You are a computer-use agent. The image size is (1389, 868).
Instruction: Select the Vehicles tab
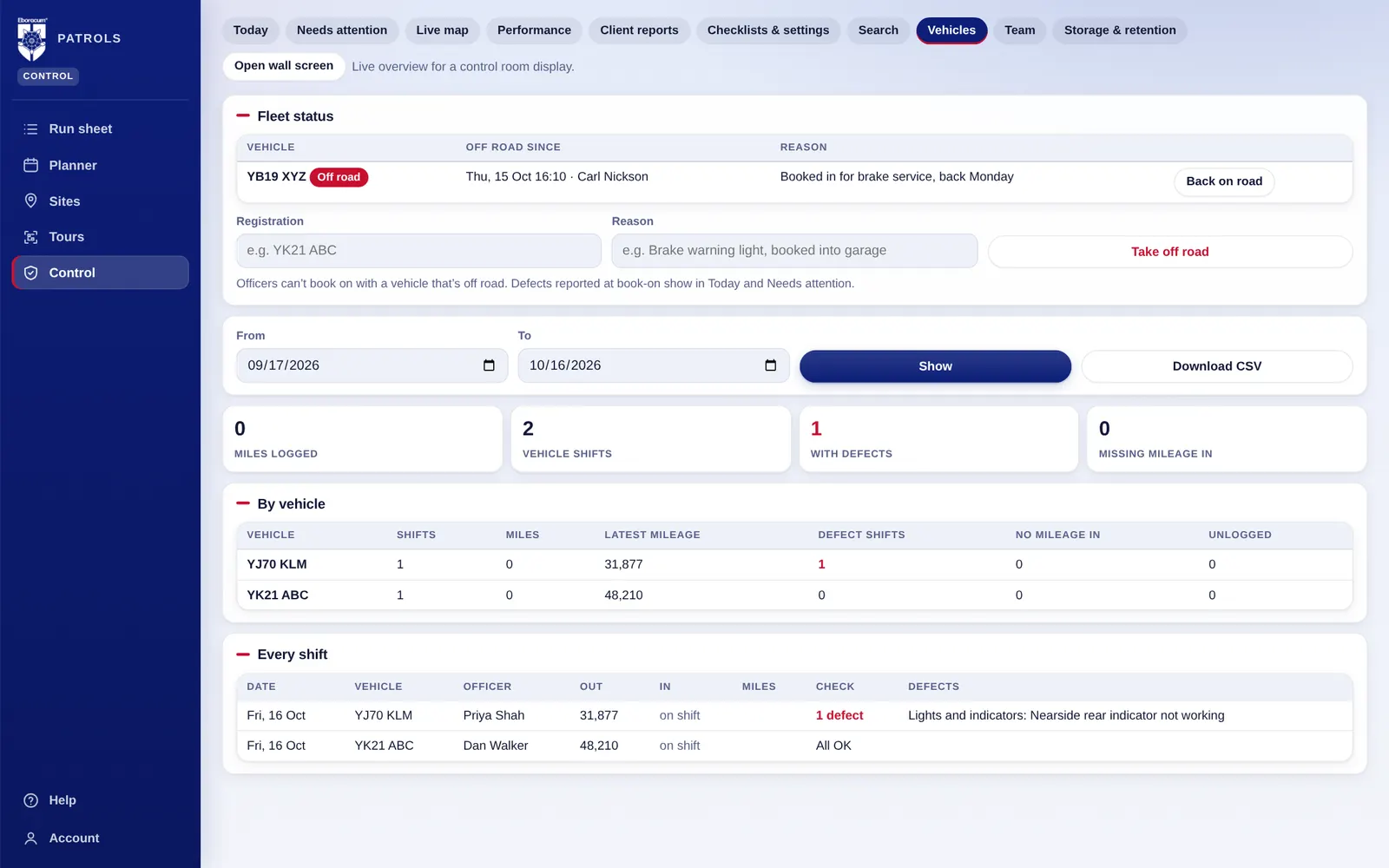[951, 30]
